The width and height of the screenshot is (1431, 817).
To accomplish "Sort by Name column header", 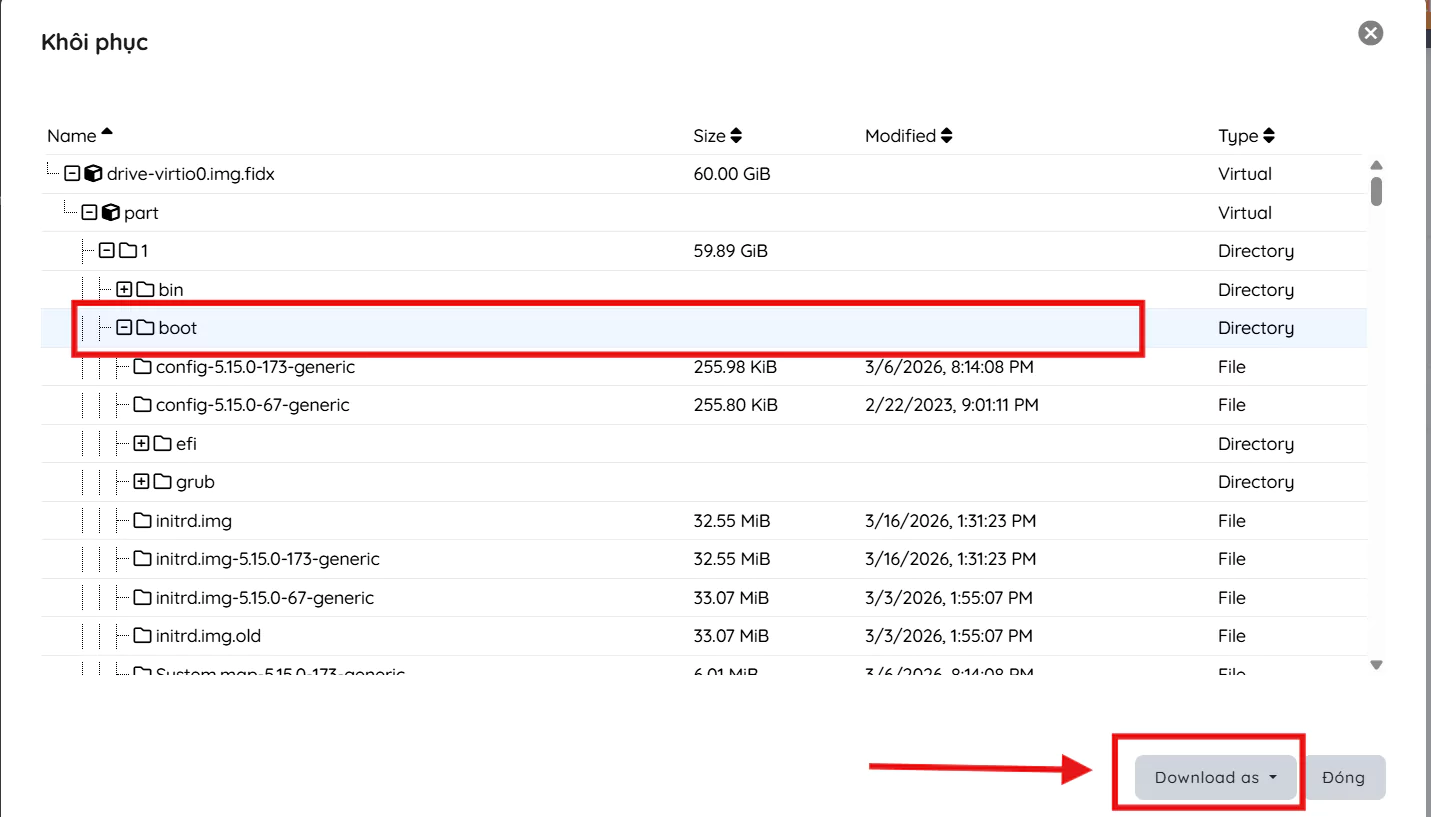I will tap(72, 136).
